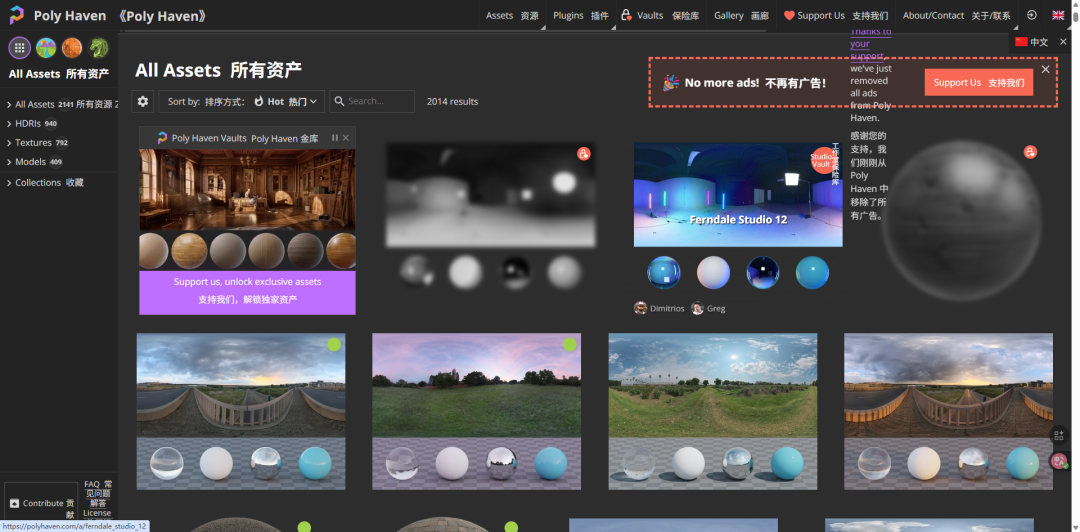
Task: Click the heart icon beside Support Us
Action: [x=789, y=15]
